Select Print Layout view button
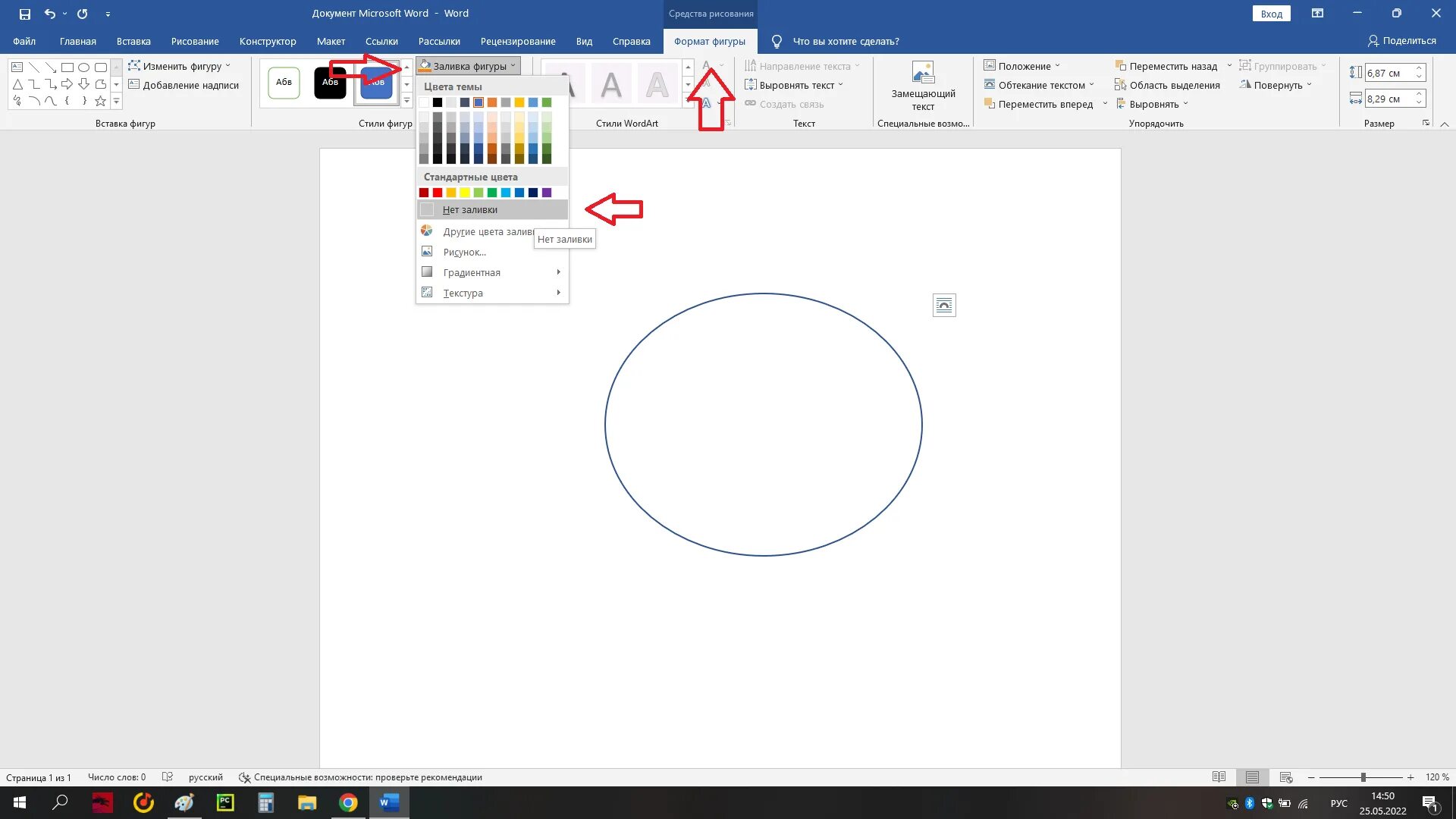 pos(1252,777)
